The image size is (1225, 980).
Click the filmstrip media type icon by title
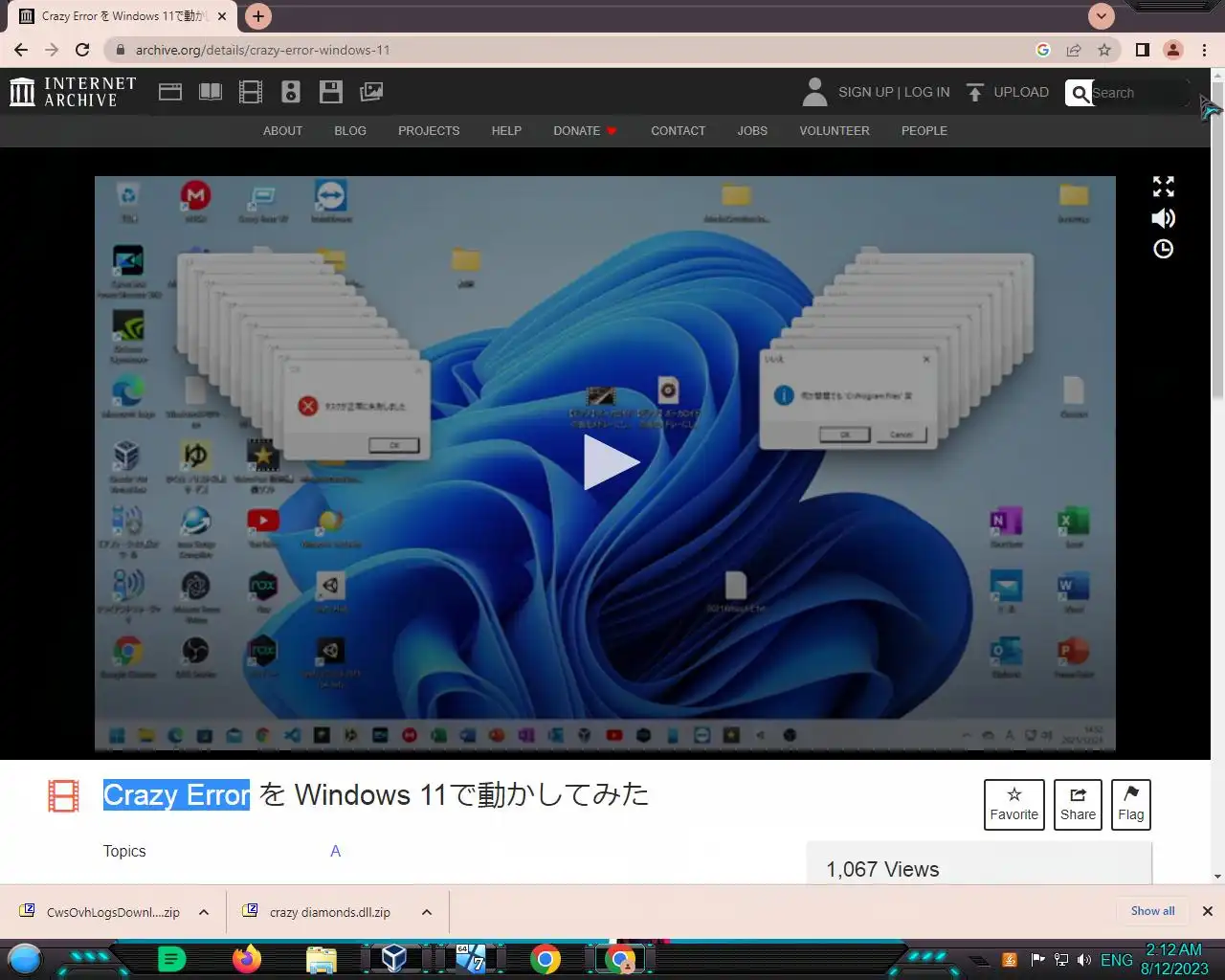(64, 796)
